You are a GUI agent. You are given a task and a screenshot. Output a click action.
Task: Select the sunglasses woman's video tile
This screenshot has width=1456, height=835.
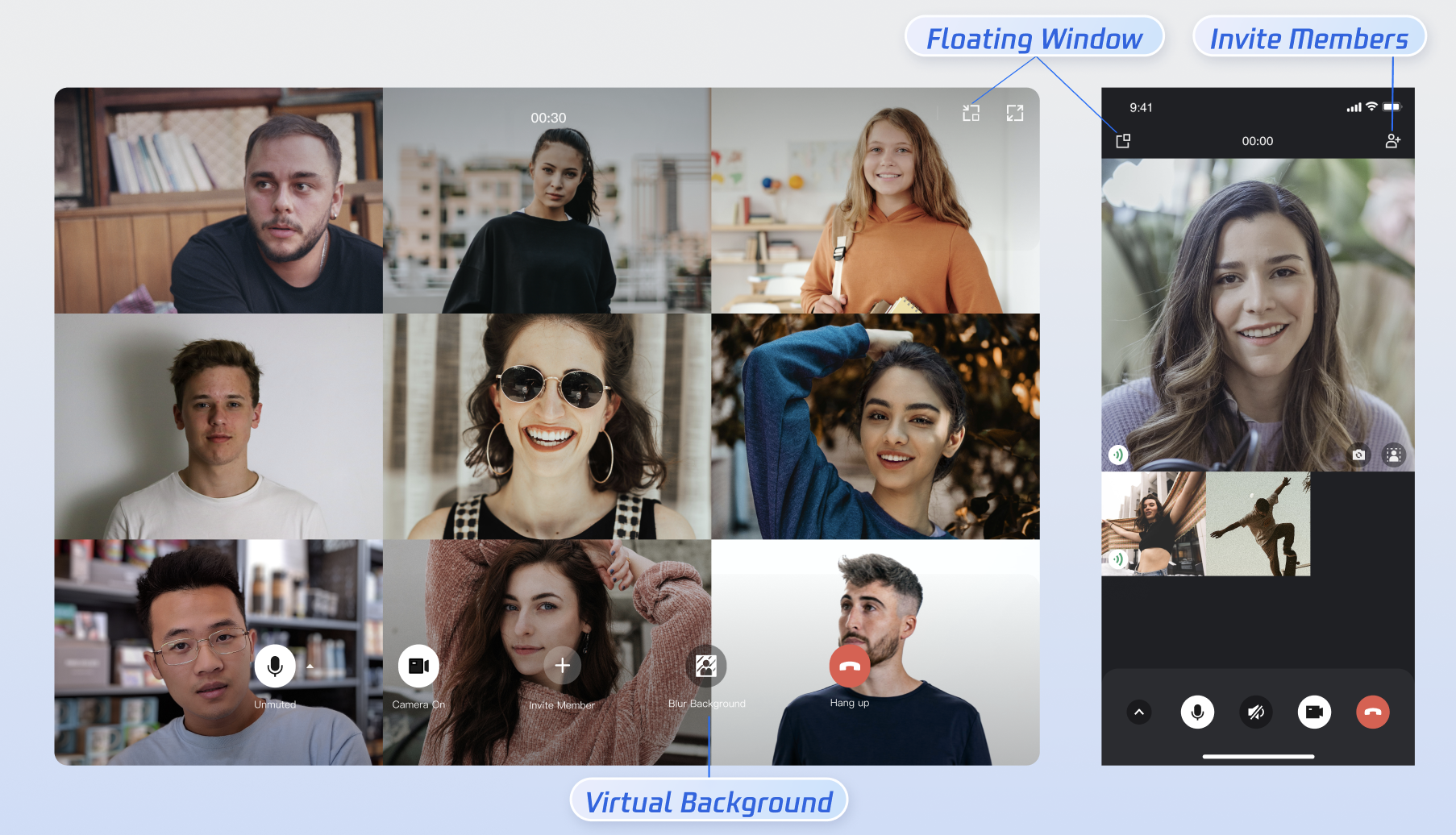pyautogui.click(x=547, y=426)
